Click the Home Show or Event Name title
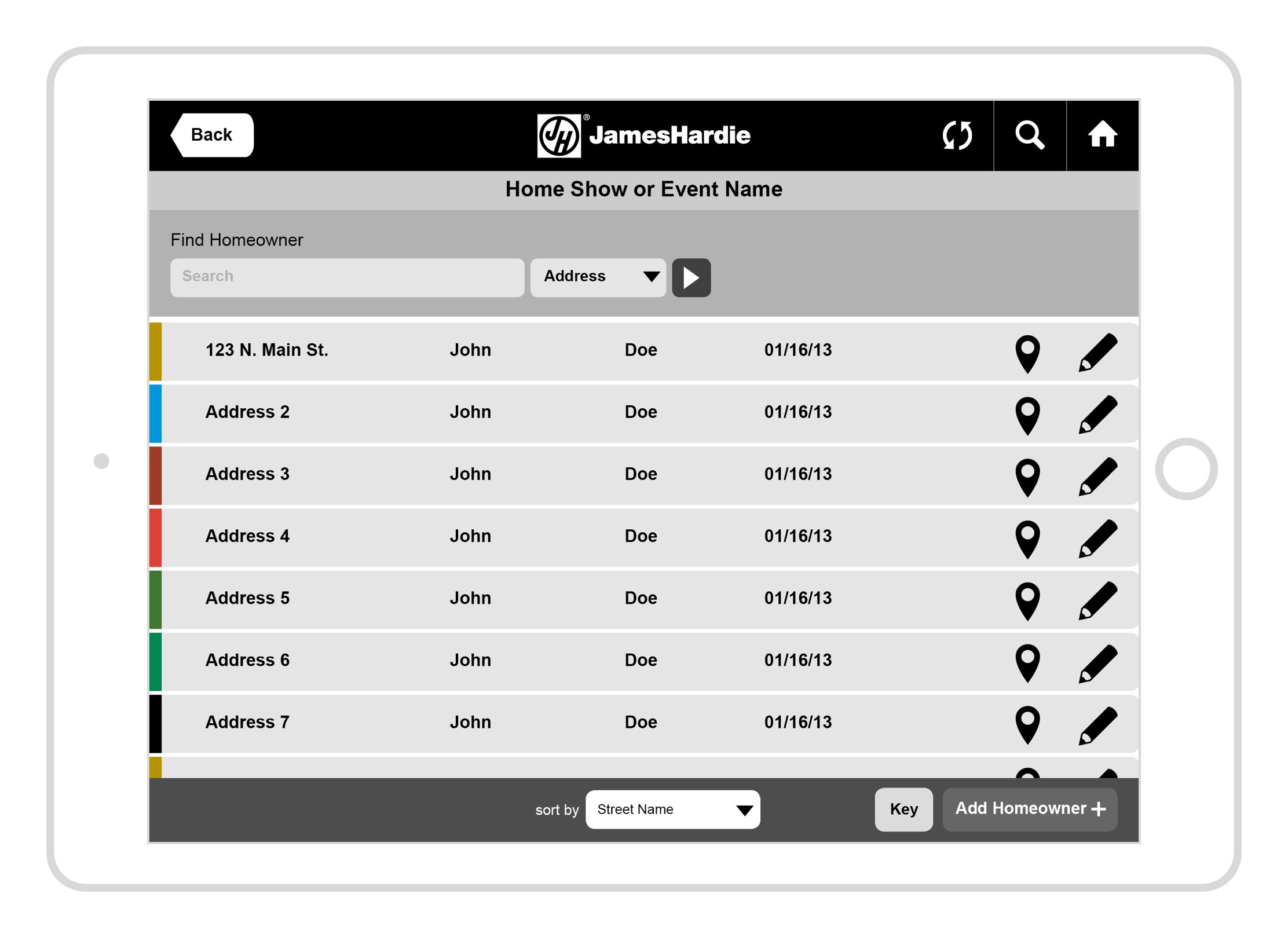This screenshot has height=938, width=1288. point(643,189)
